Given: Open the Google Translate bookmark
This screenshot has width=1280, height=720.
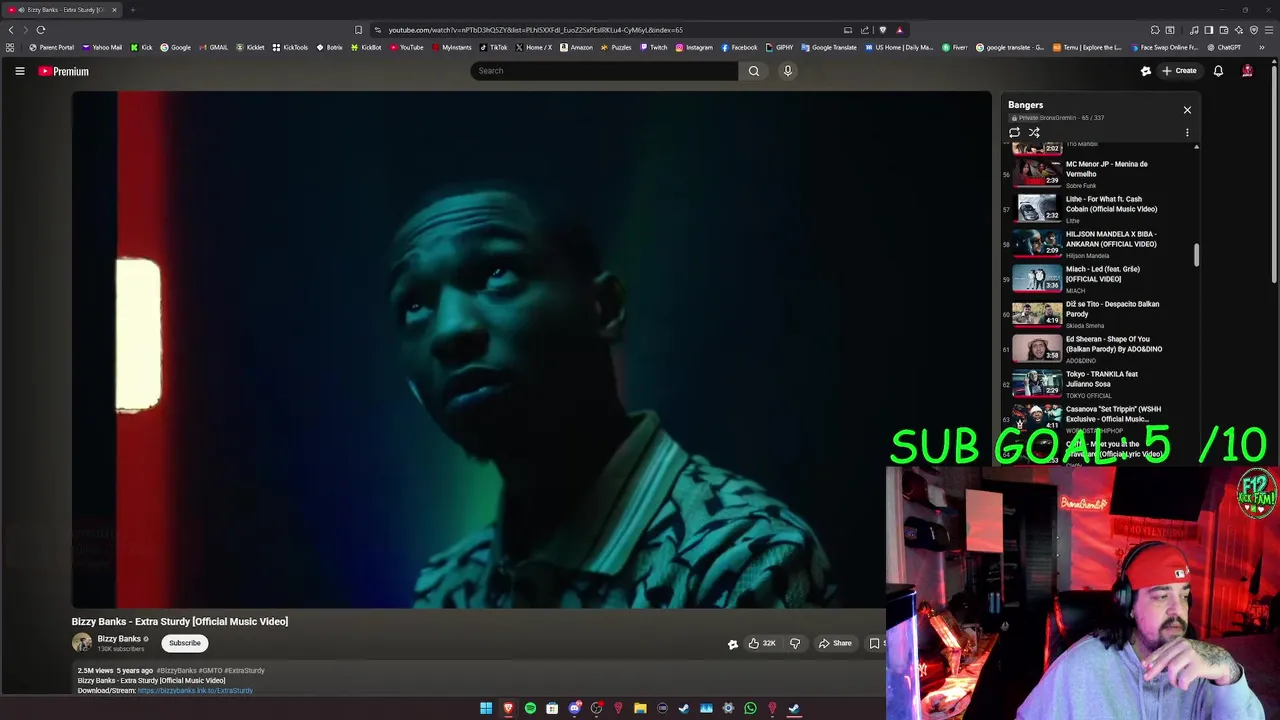Looking at the screenshot, I should (x=829, y=47).
